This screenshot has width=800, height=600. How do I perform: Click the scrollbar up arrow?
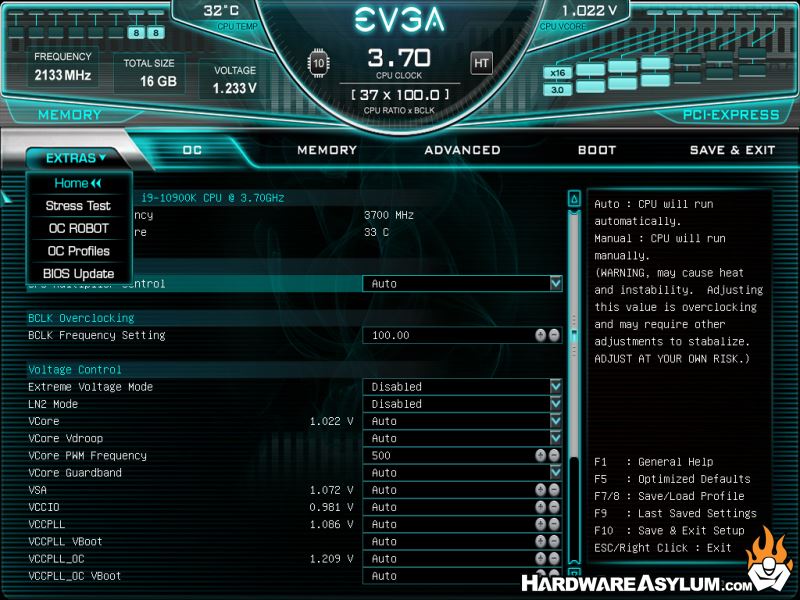tap(574, 199)
